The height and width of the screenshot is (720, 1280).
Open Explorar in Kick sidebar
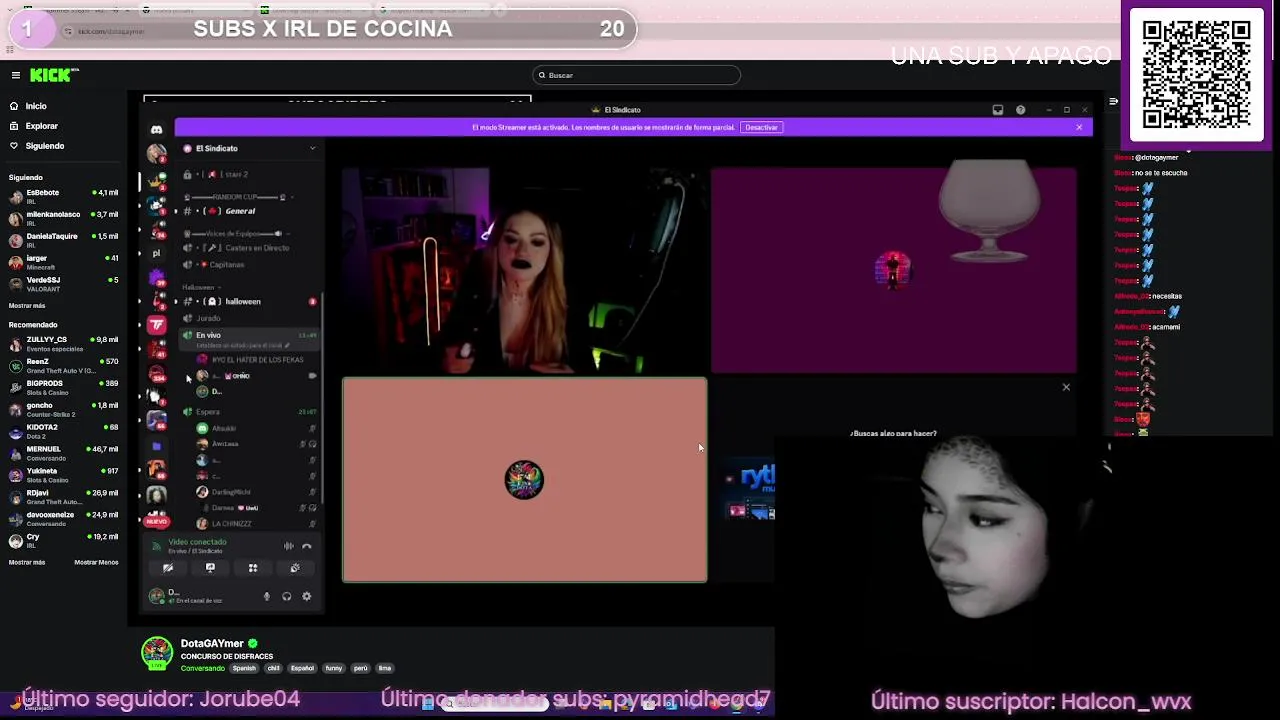(41, 126)
